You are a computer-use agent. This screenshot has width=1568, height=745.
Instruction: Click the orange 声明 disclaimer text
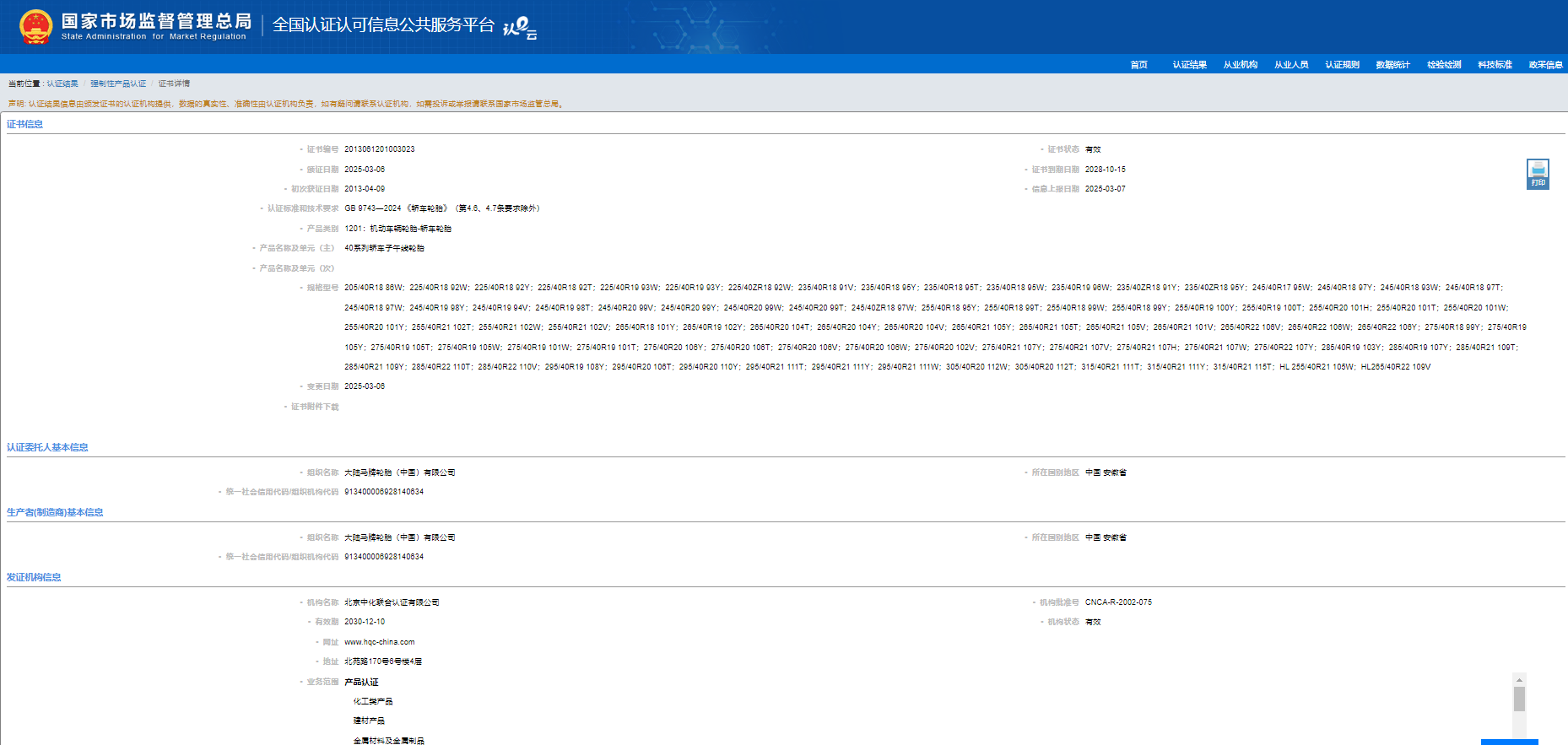click(286, 104)
